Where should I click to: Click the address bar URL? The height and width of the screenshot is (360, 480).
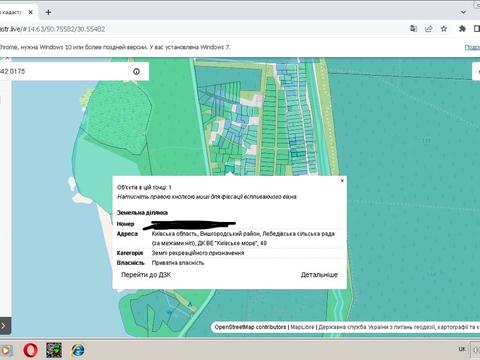(x=53, y=29)
